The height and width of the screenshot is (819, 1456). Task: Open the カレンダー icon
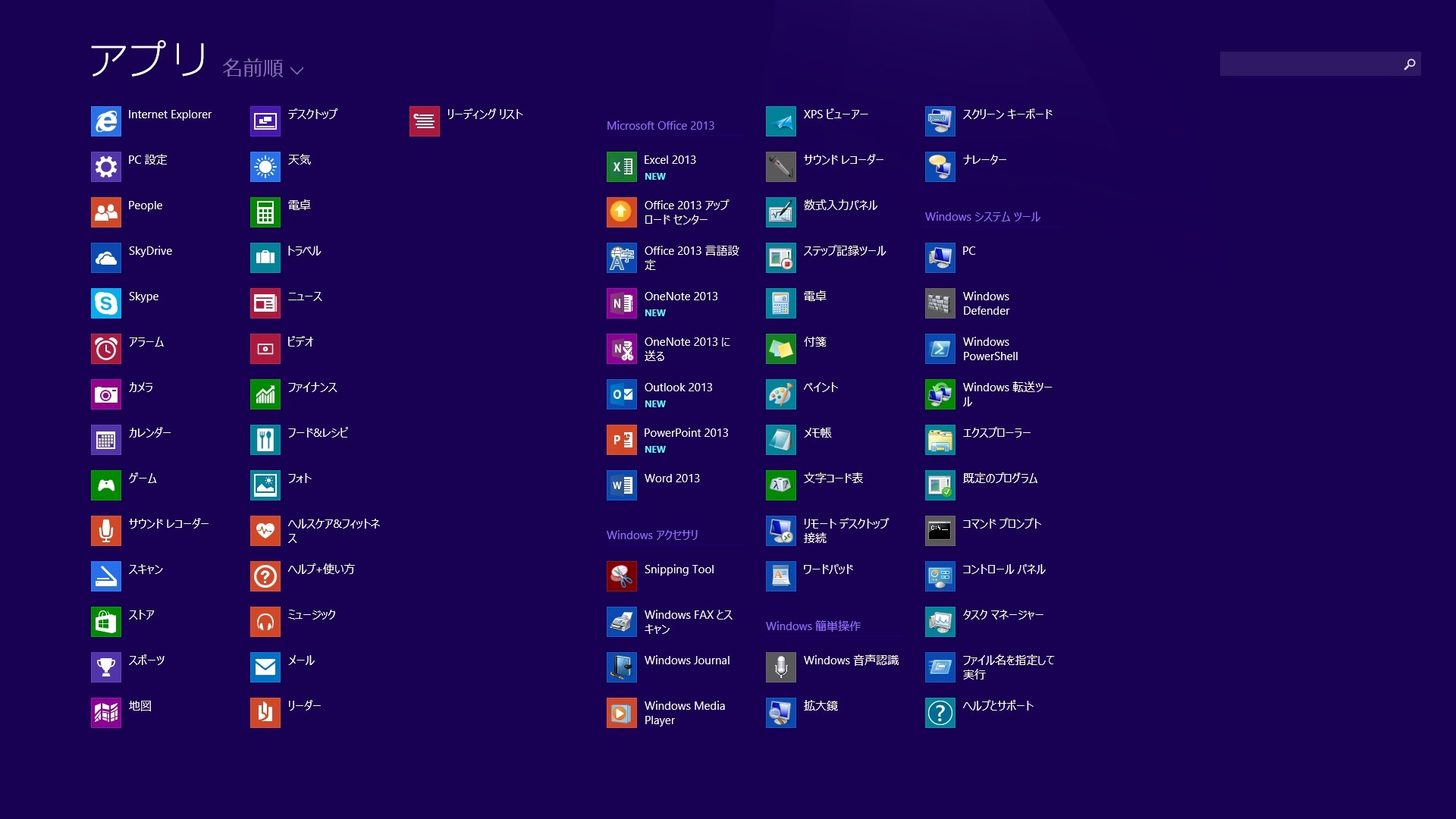106,440
